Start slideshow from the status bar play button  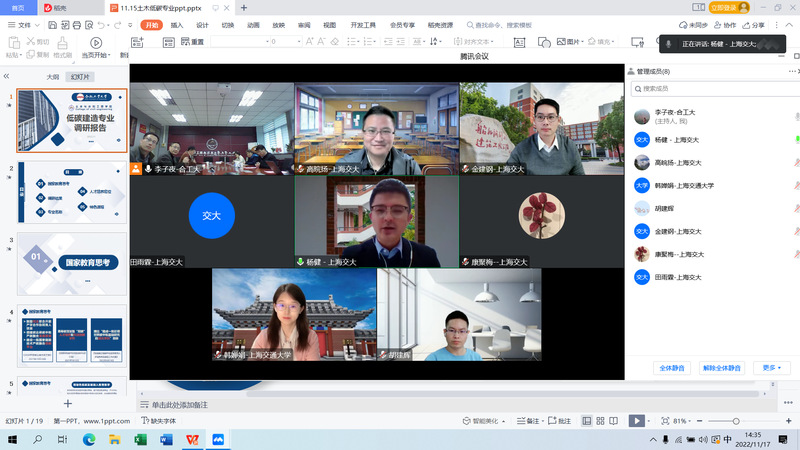point(636,421)
